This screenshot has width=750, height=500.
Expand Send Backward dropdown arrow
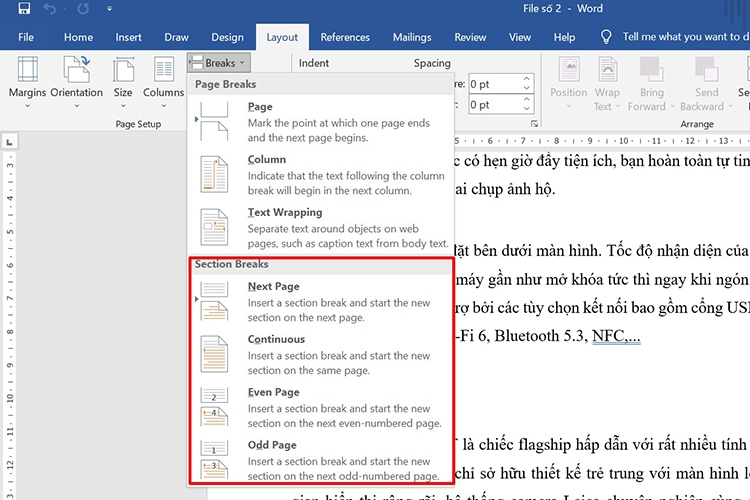click(730, 106)
